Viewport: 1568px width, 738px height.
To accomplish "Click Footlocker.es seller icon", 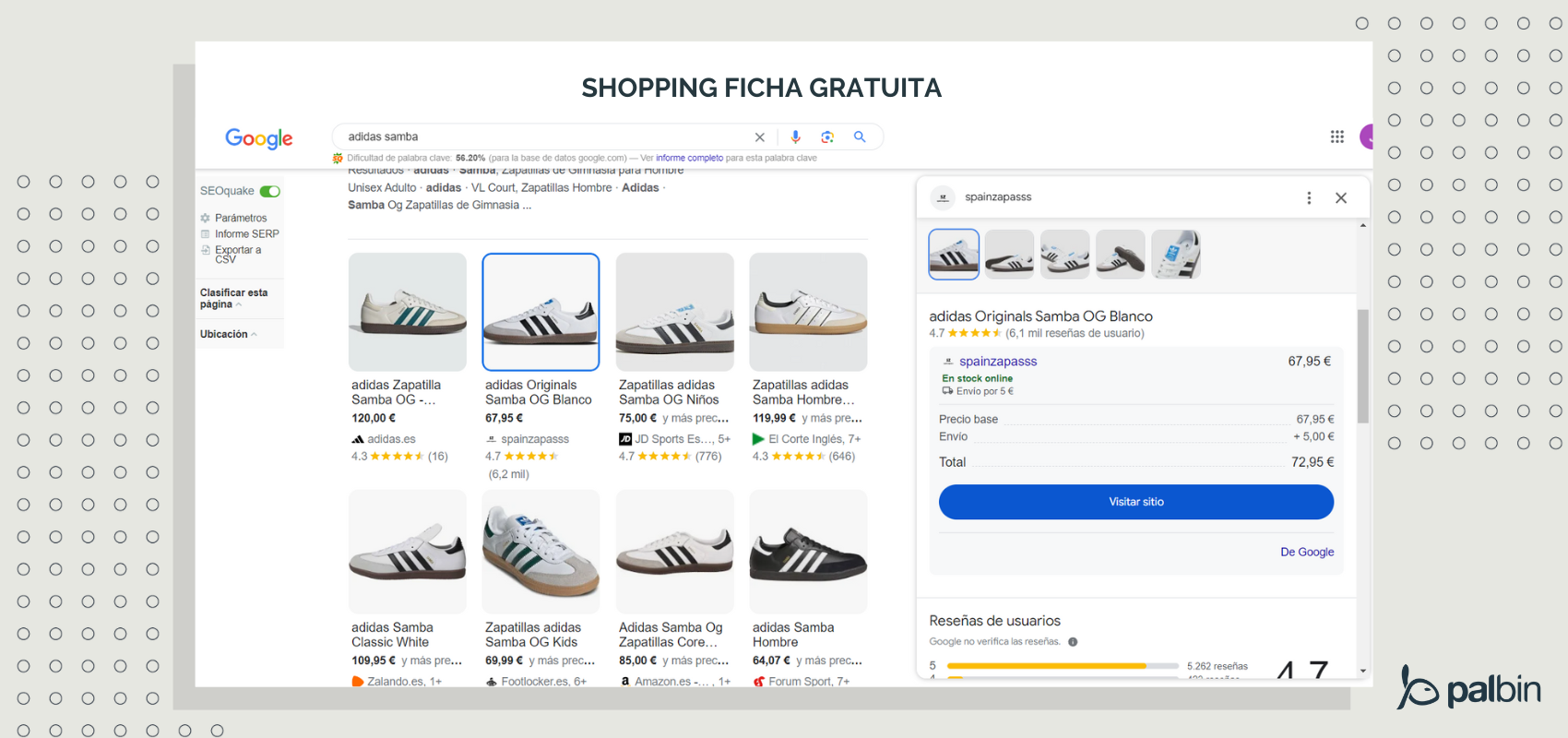I will point(492,682).
